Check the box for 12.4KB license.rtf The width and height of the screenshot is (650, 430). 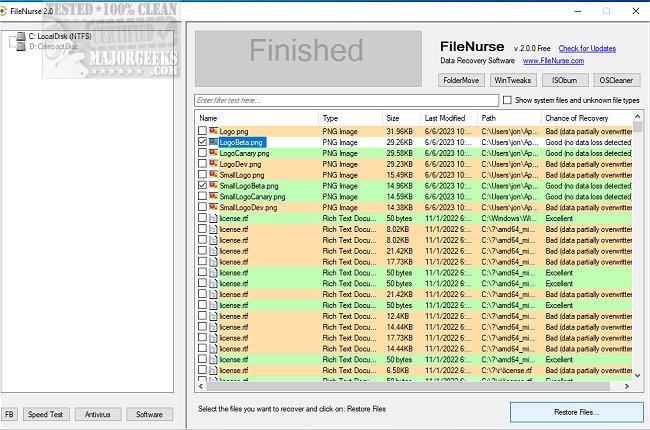point(202,315)
